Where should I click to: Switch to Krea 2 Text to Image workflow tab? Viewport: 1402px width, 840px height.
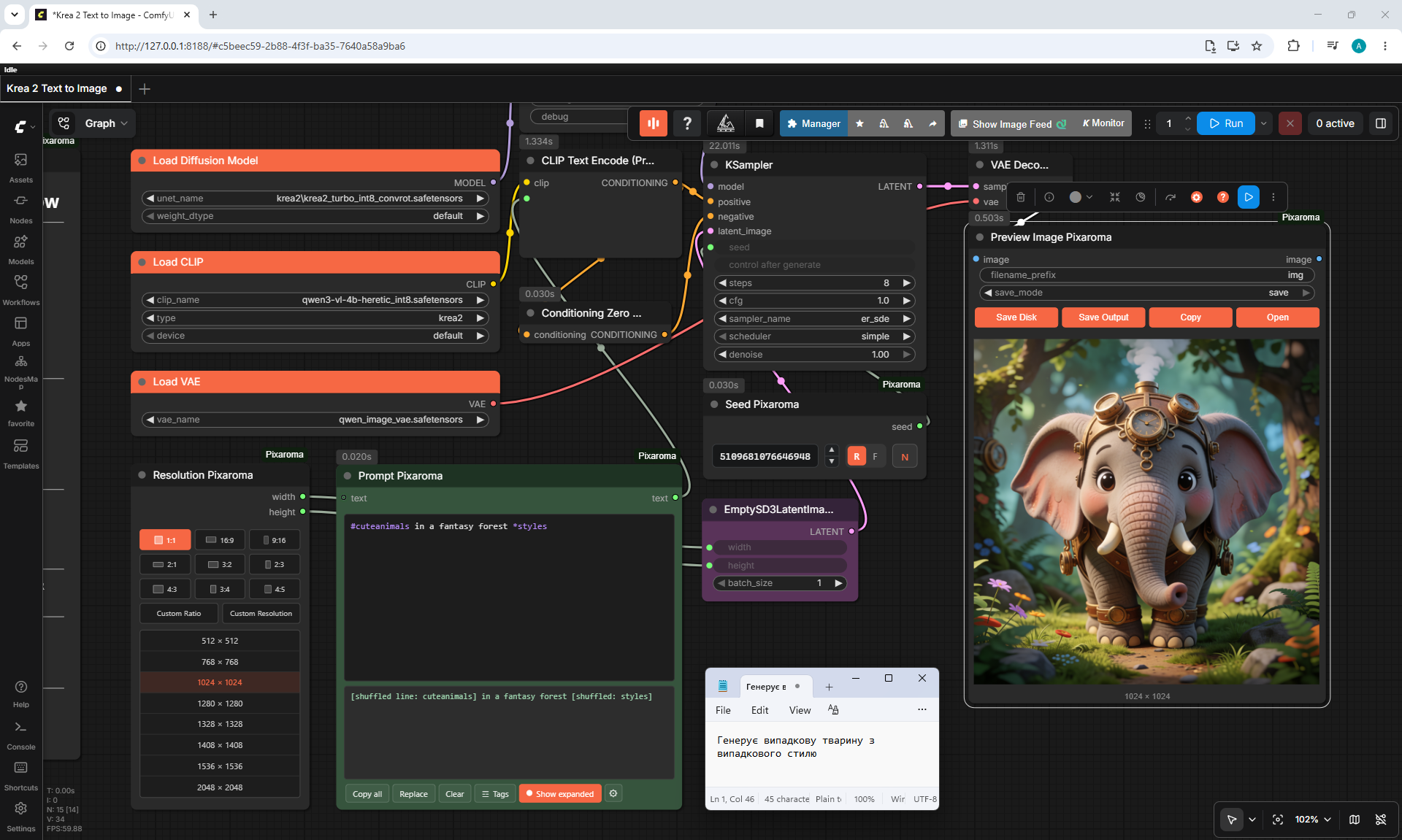(x=65, y=88)
